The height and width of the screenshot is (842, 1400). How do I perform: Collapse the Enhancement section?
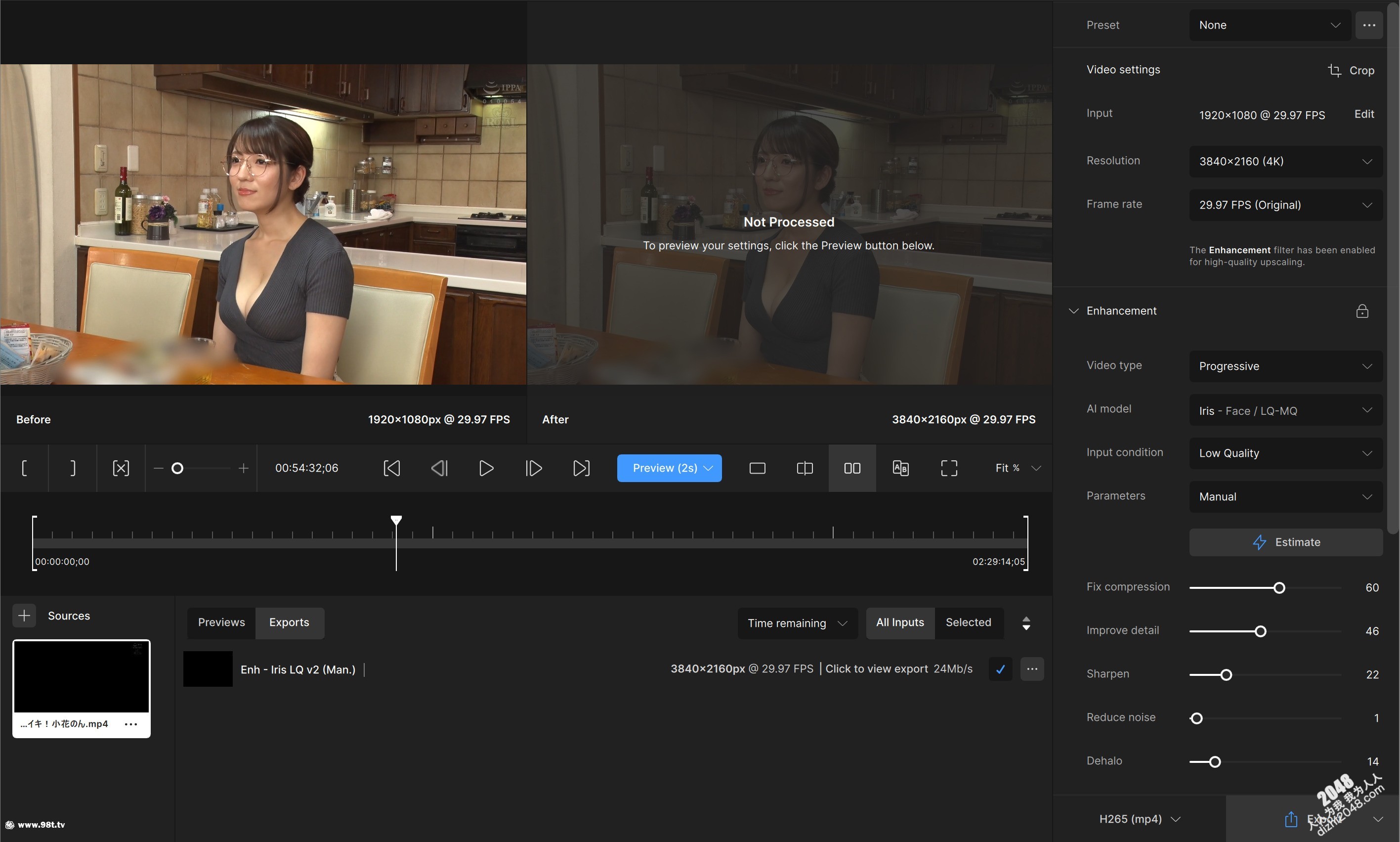(1073, 311)
